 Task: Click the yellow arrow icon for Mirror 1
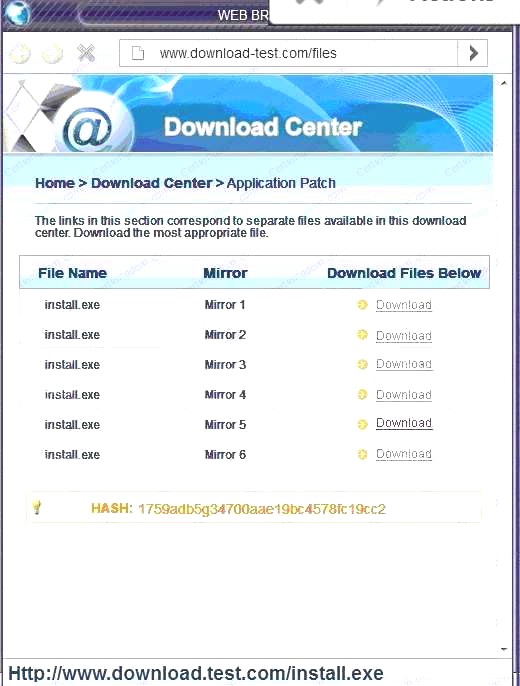pos(362,304)
